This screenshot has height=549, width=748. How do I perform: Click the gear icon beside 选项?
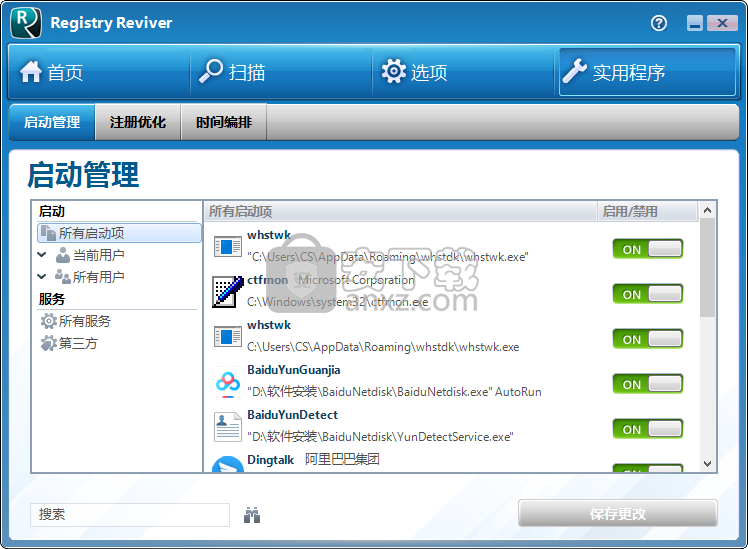(394, 72)
